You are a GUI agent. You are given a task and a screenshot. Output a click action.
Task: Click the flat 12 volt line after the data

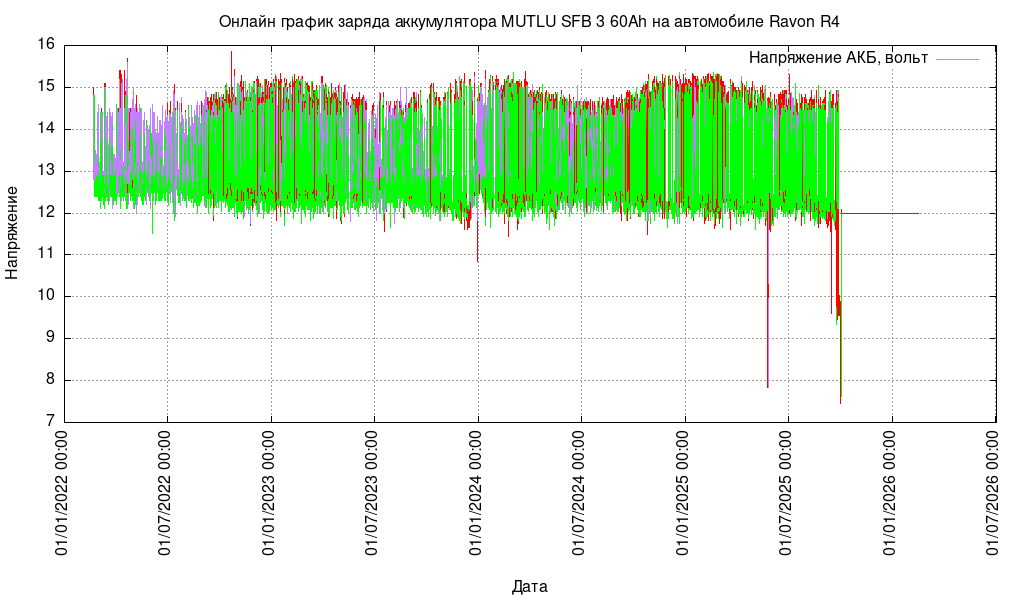click(880, 213)
